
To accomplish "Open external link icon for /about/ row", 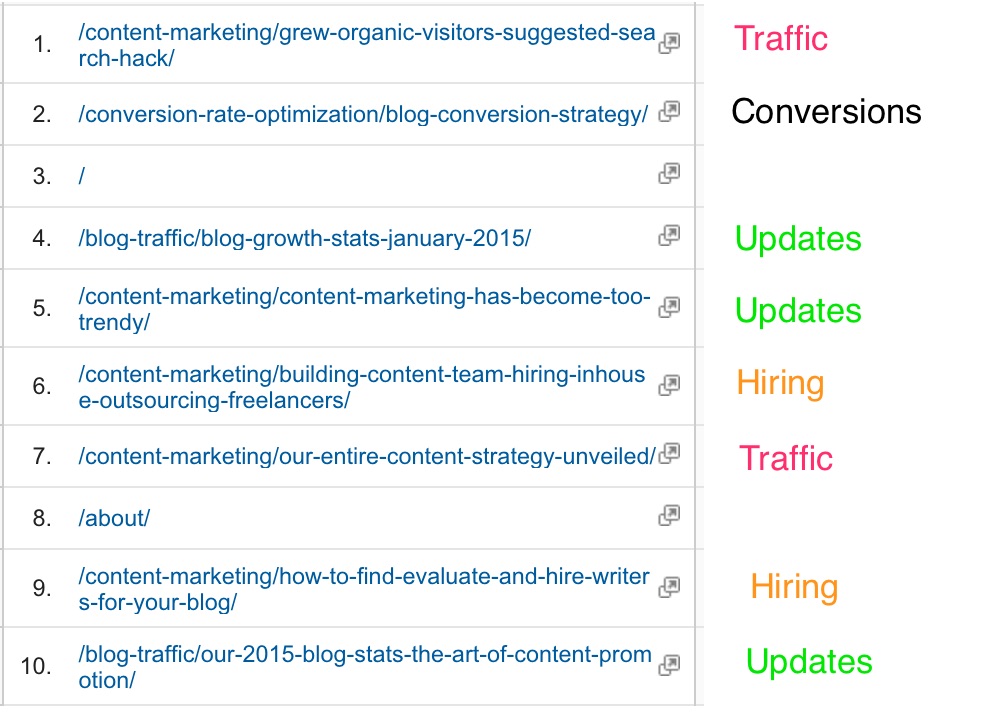I will (x=669, y=515).
